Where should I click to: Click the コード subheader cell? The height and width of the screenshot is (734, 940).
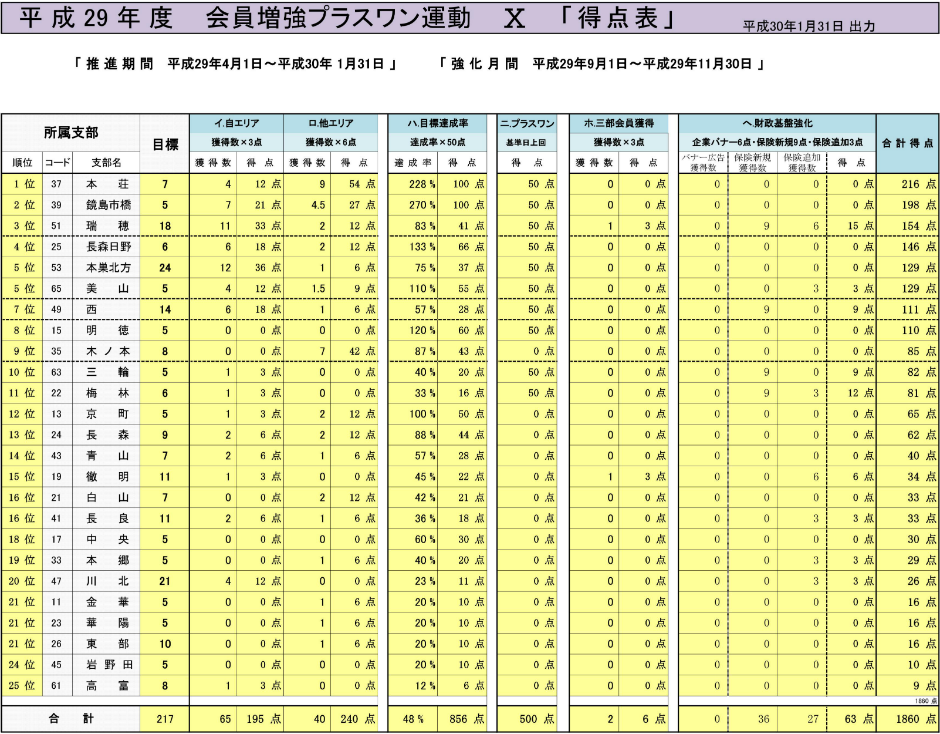pyautogui.click(x=57, y=163)
